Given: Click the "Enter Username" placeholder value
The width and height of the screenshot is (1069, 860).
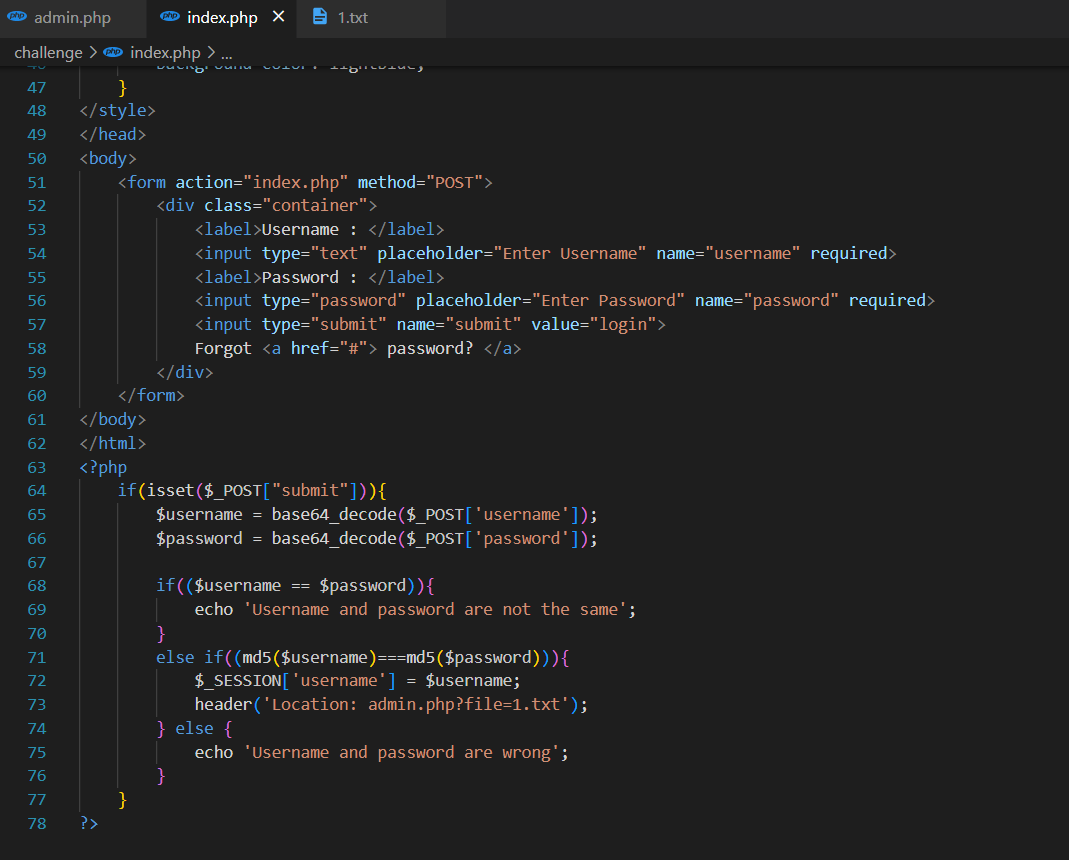Looking at the screenshot, I should click(571, 253).
